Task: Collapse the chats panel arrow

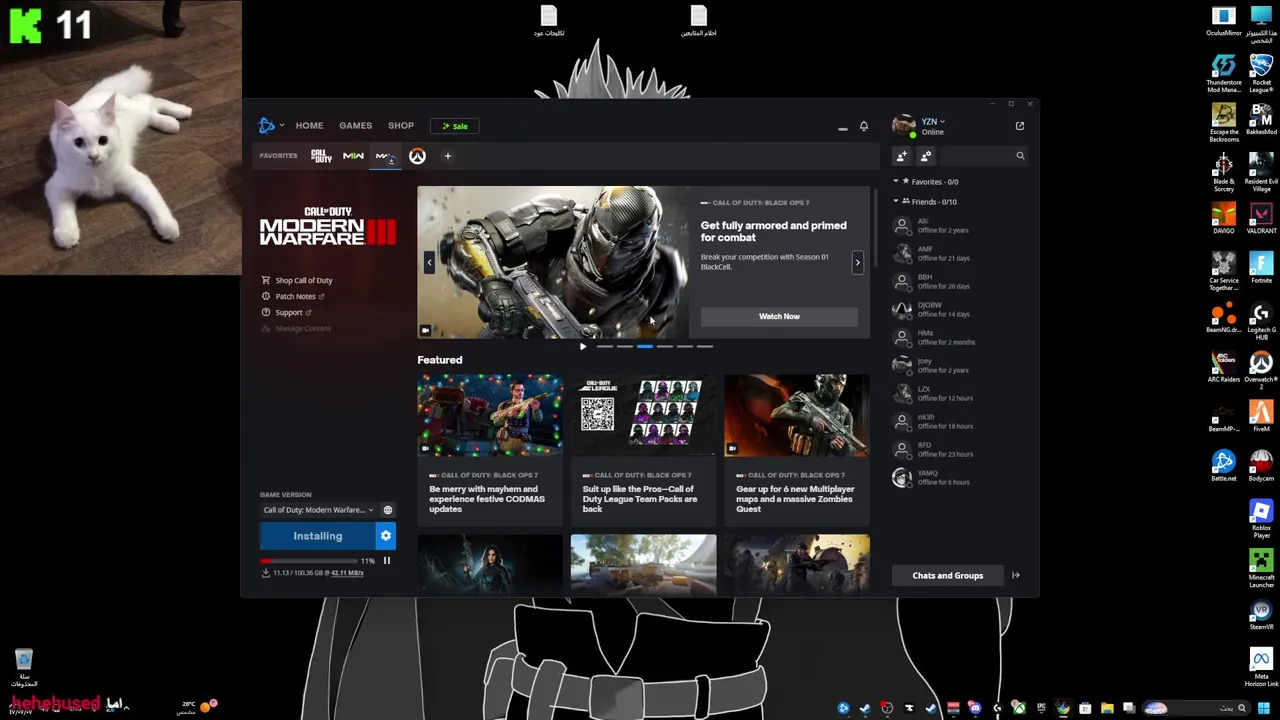Action: tap(1015, 575)
